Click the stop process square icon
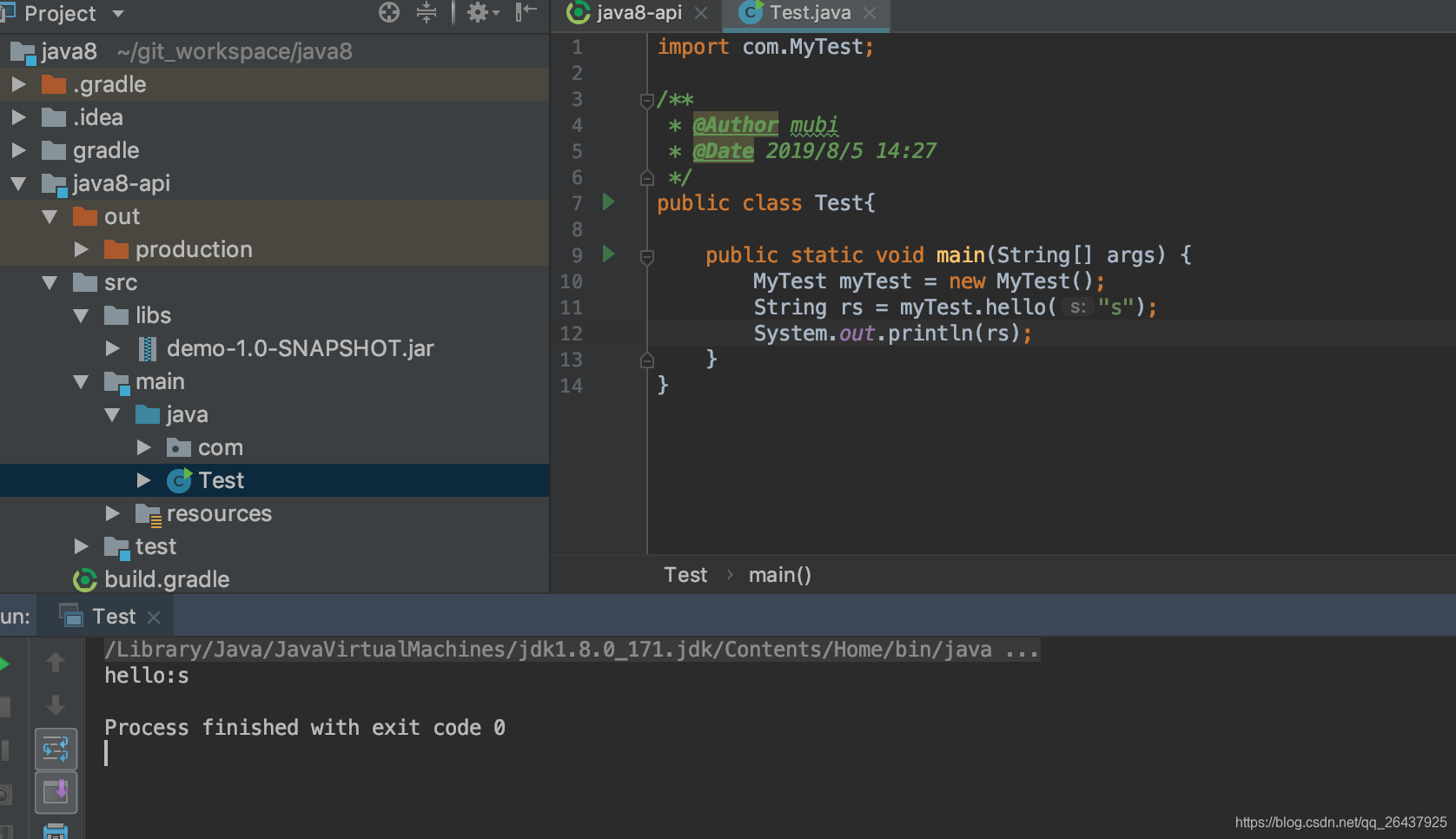The height and width of the screenshot is (839, 1456). click(x=4, y=706)
